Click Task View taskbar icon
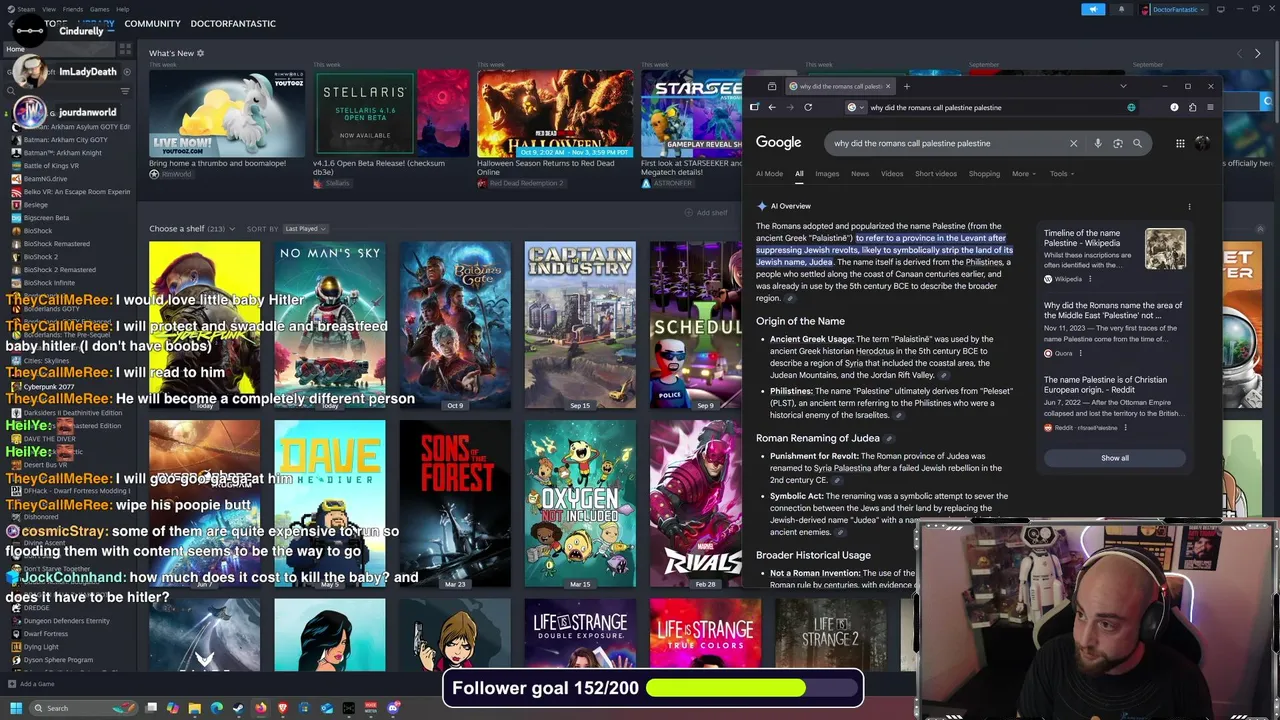The height and width of the screenshot is (720, 1280). click(151, 708)
